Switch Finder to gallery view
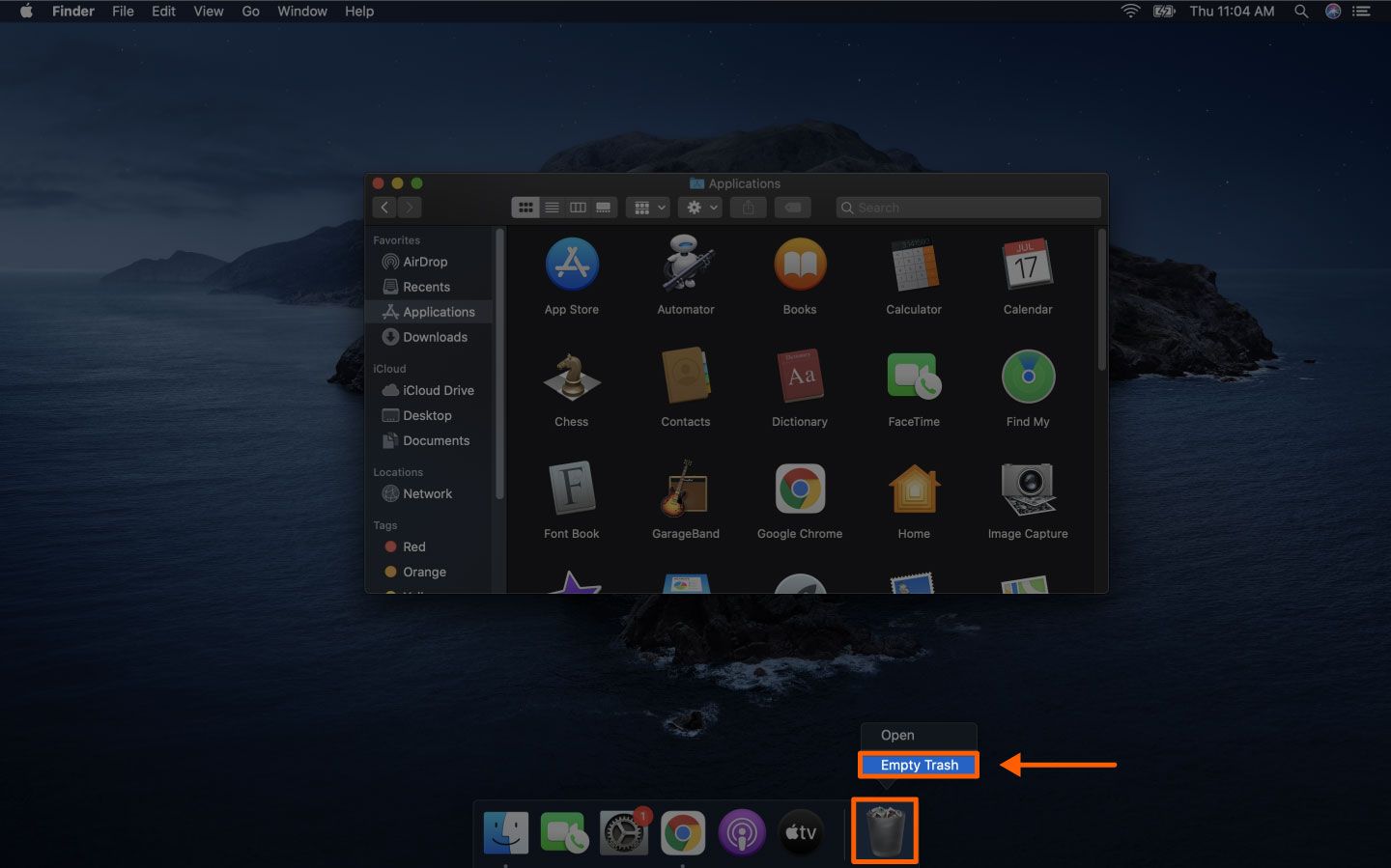Image resolution: width=1391 pixels, height=868 pixels. (x=604, y=208)
